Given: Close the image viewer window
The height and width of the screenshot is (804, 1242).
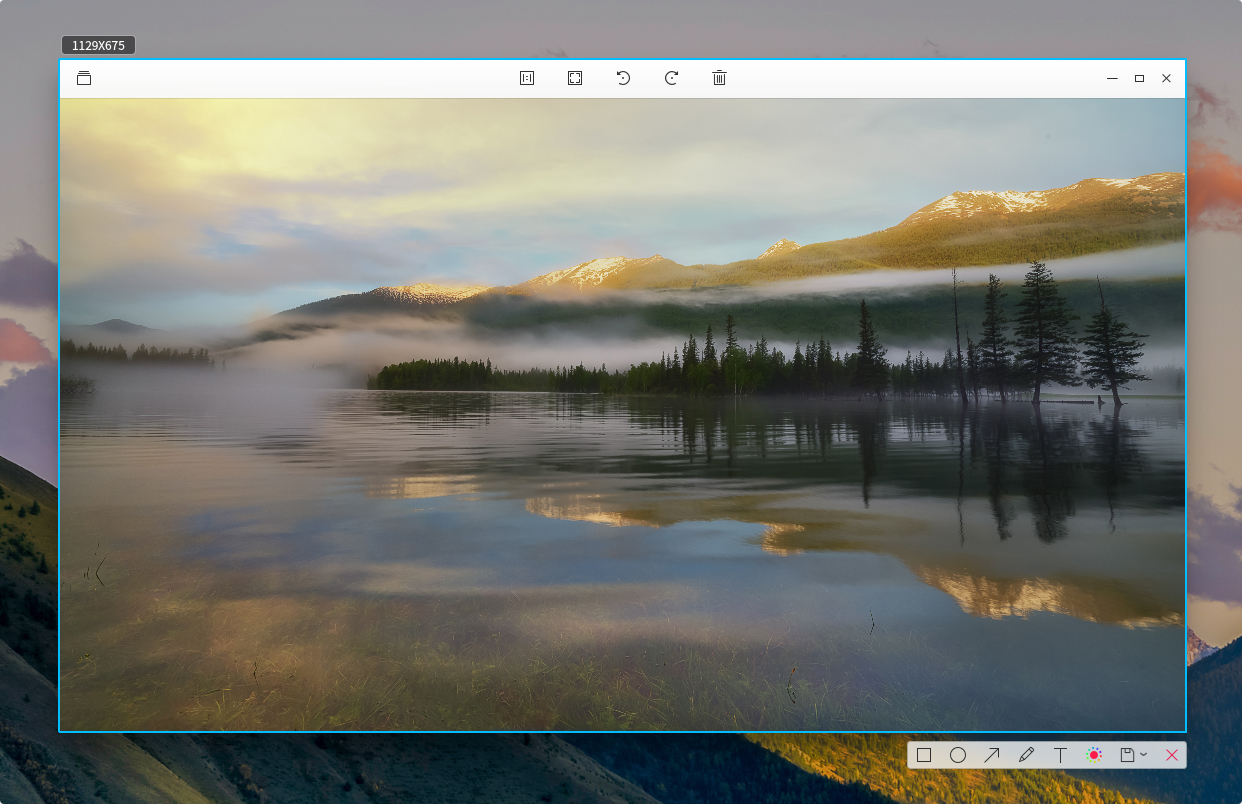Looking at the screenshot, I should pos(1166,78).
